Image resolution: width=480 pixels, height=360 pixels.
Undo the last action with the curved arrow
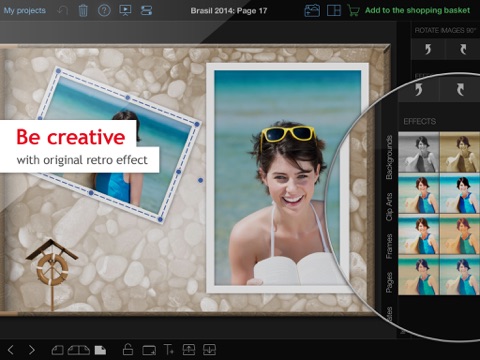[62, 11]
